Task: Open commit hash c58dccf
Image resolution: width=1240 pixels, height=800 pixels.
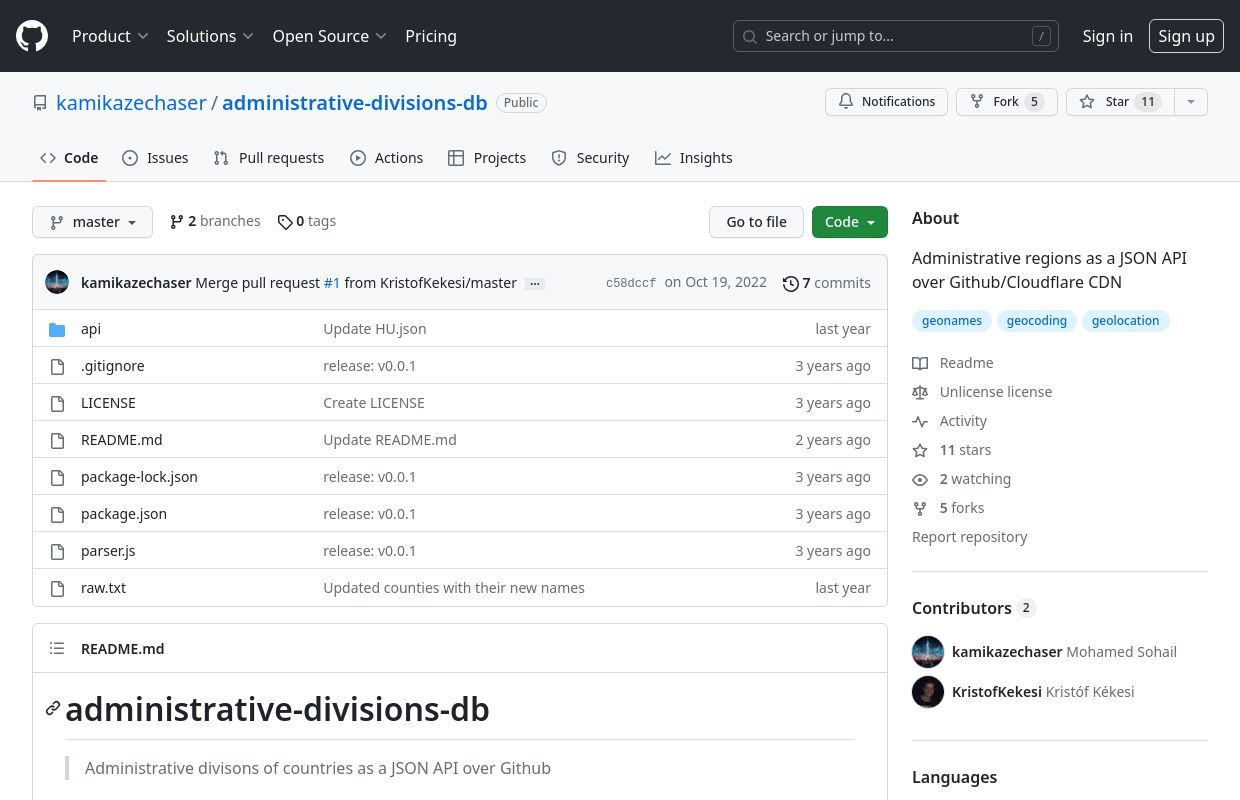Action: tap(631, 283)
